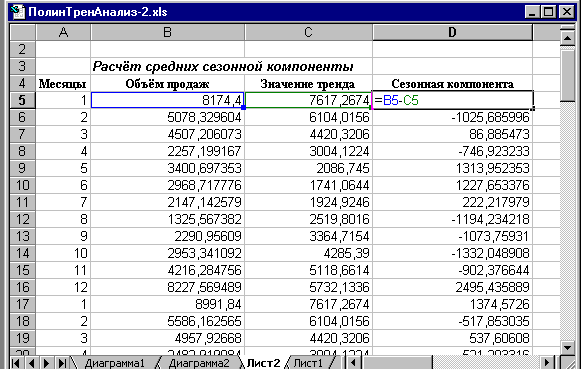The width and height of the screenshot is (581, 369).
Task: Click the workbook icon in title bar
Action: (17, 11)
